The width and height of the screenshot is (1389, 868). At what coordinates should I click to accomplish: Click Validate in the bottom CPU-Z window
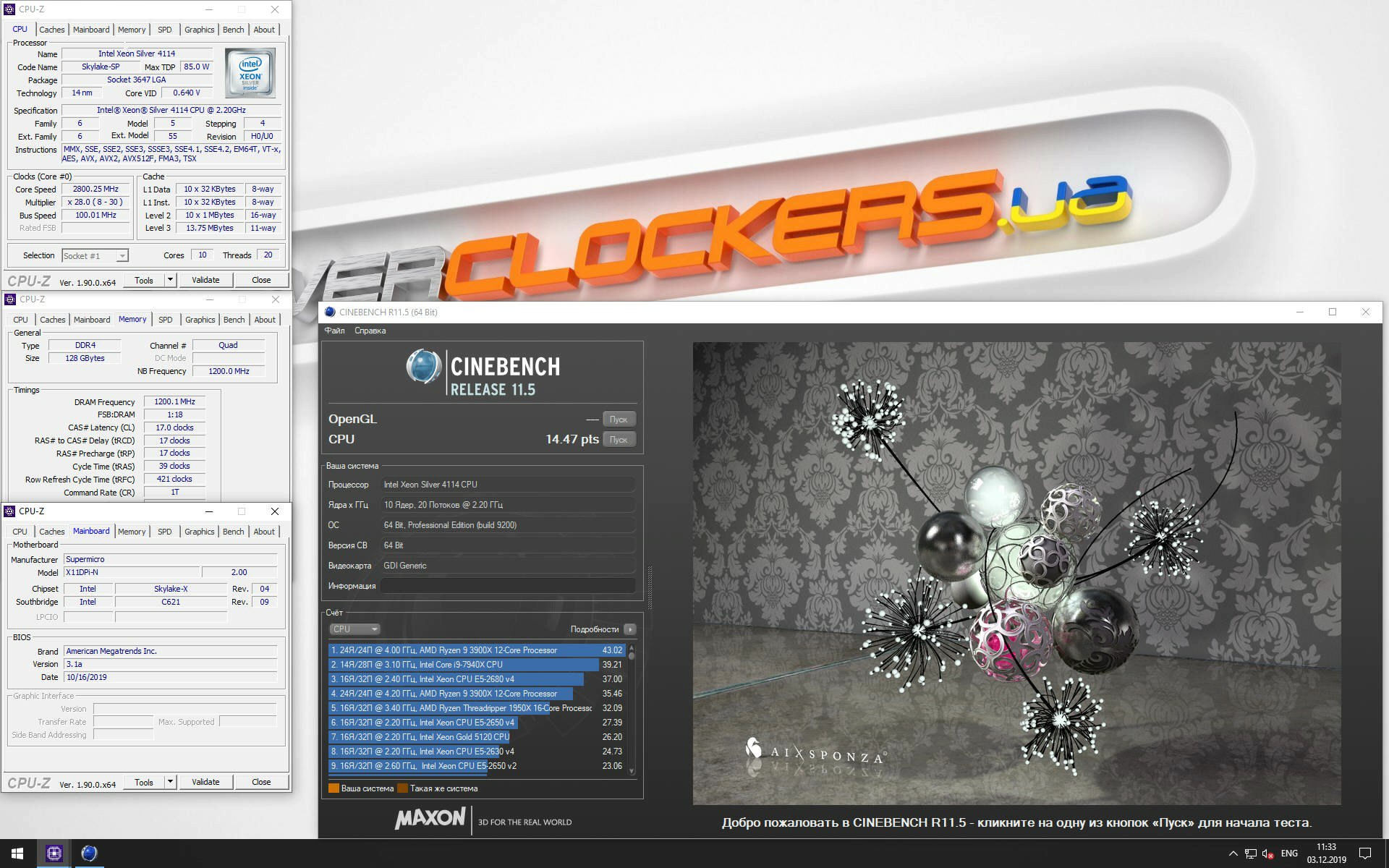pyautogui.click(x=205, y=782)
